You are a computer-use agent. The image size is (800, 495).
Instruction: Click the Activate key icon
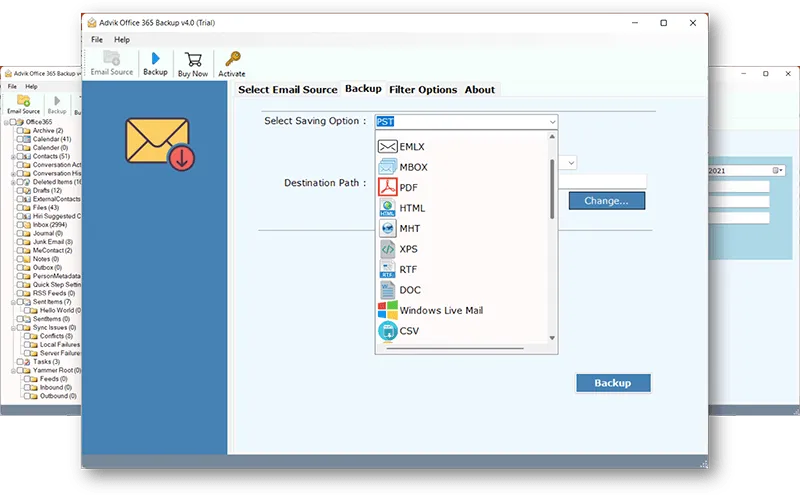click(x=233, y=59)
